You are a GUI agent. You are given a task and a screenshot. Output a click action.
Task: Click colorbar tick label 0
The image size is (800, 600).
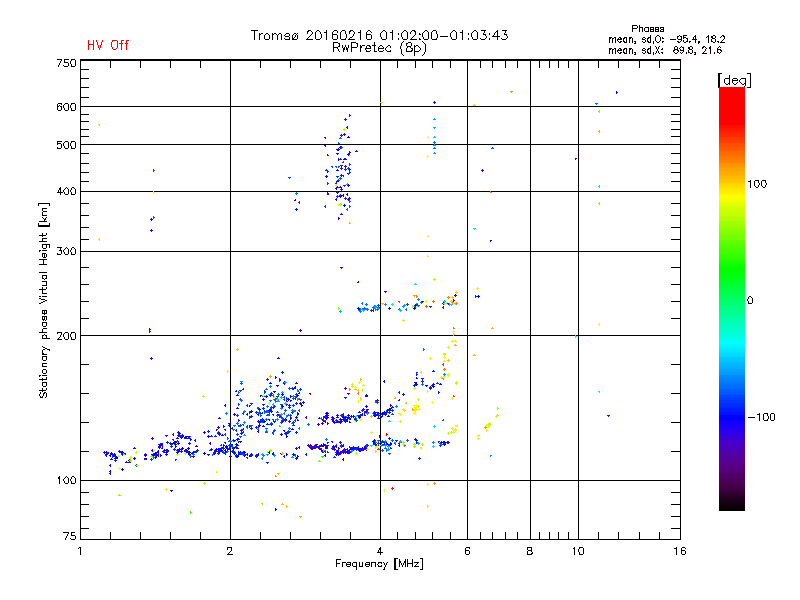coord(750,301)
